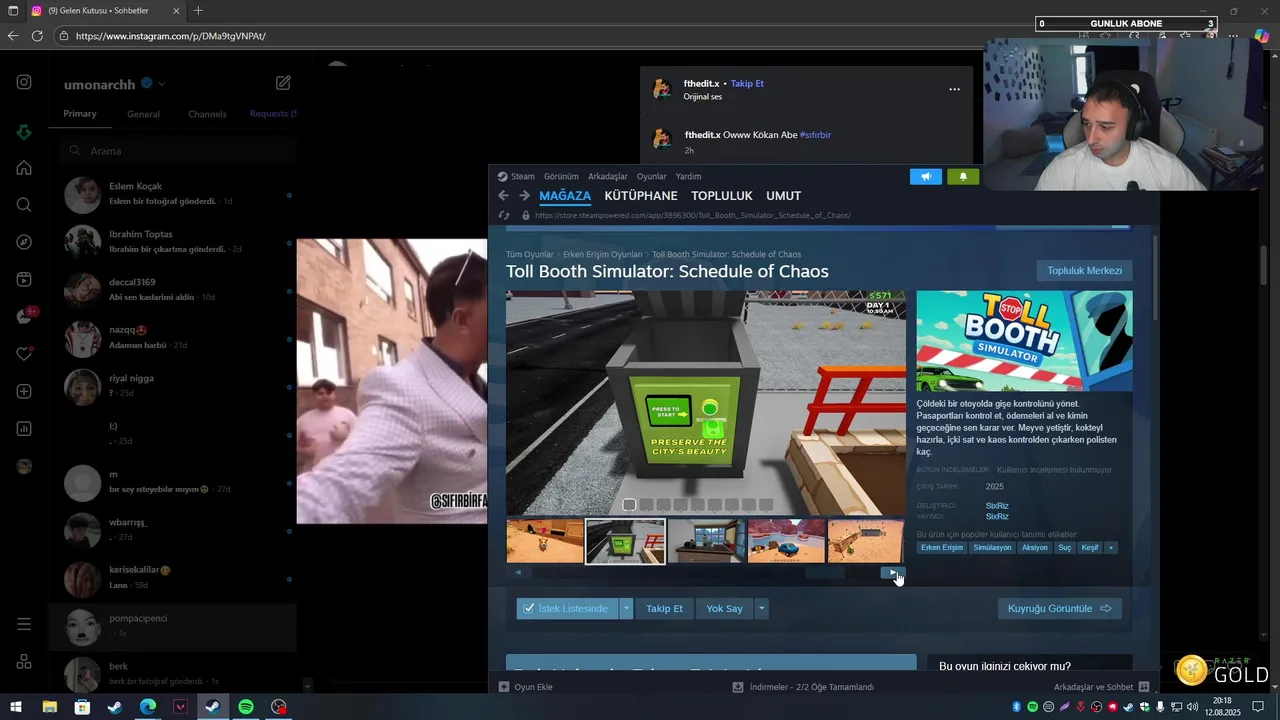Click Instagram create plus icon

[x=24, y=391]
